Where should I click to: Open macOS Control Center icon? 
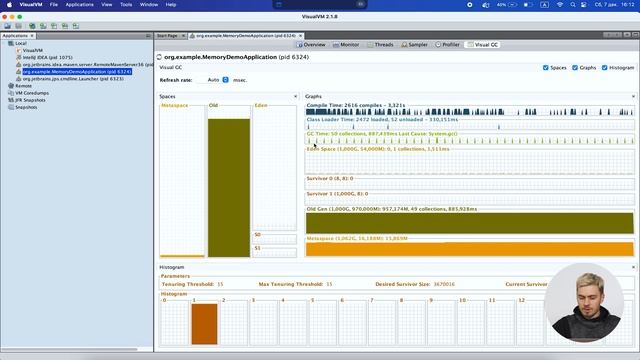pos(584,4)
